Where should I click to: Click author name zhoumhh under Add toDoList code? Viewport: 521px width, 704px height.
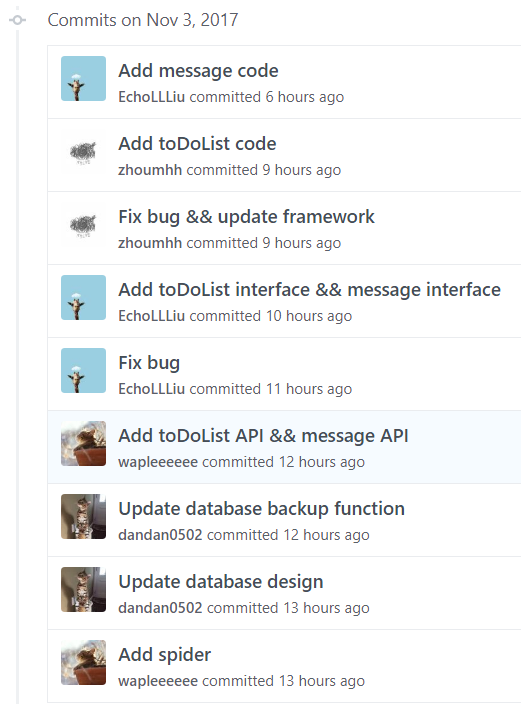[x=150, y=170]
